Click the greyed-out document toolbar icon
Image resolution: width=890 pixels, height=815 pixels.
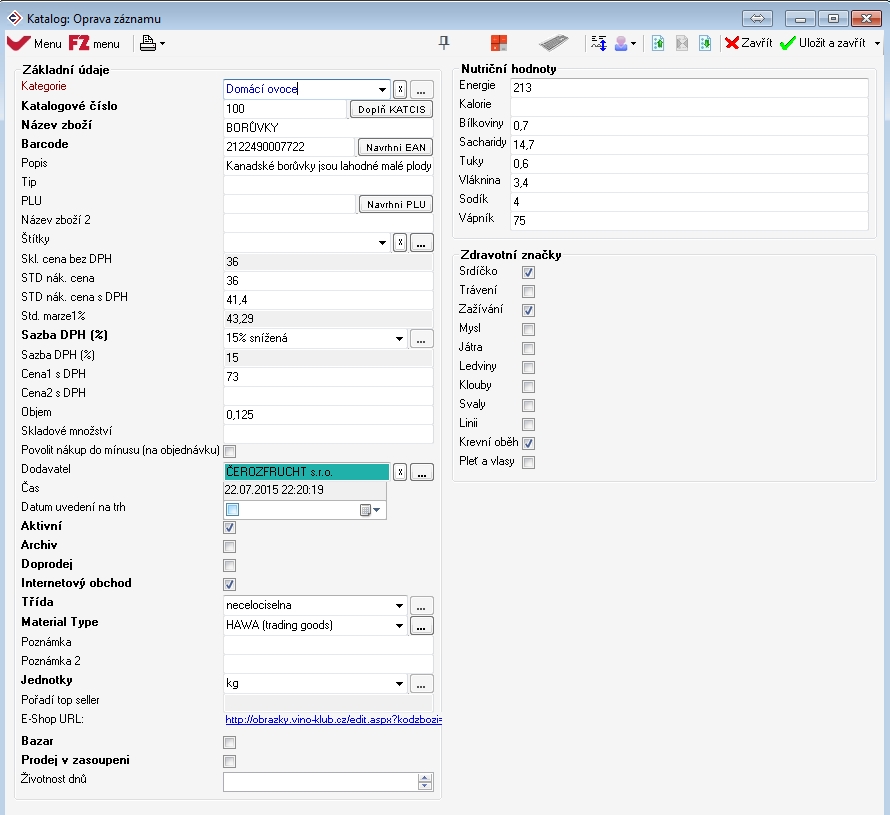point(682,43)
